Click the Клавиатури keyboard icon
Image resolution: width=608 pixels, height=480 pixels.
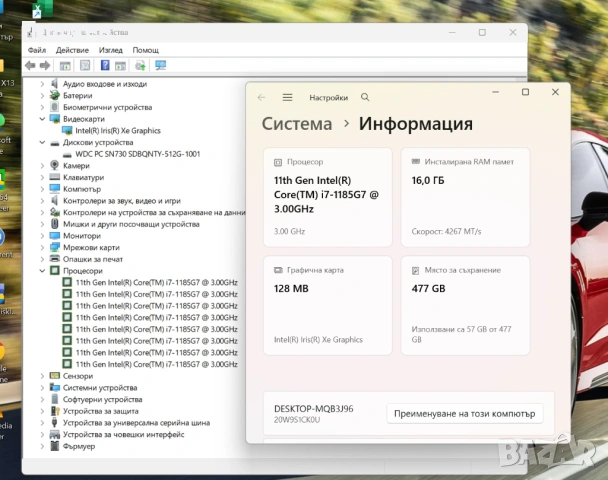pos(55,177)
